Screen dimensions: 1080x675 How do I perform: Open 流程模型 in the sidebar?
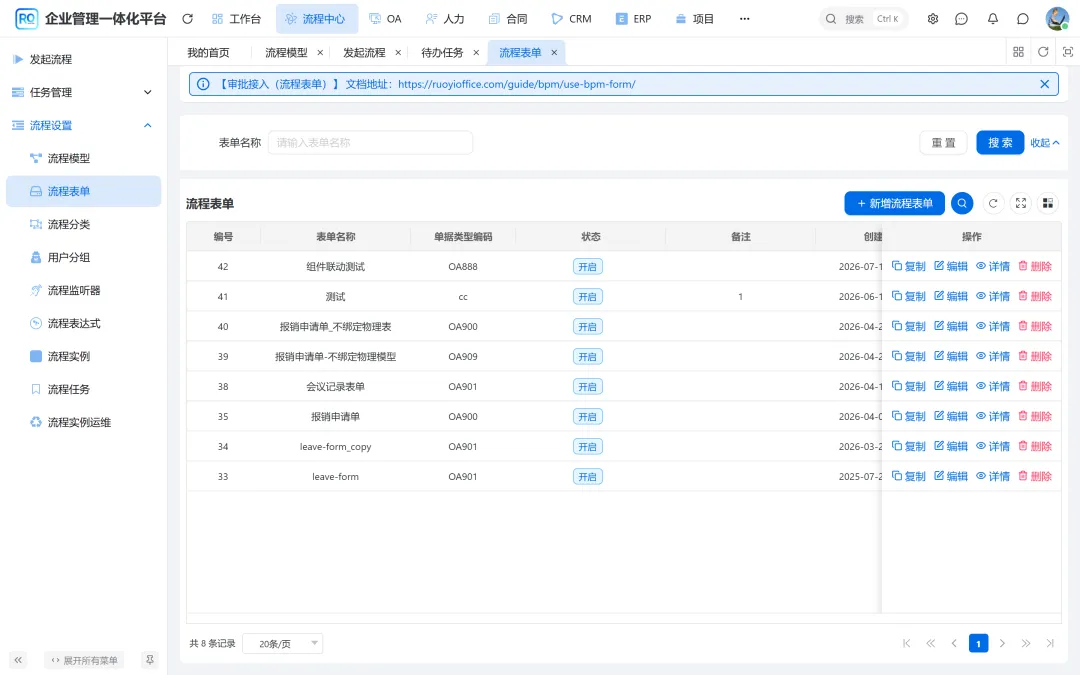(x=83, y=158)
